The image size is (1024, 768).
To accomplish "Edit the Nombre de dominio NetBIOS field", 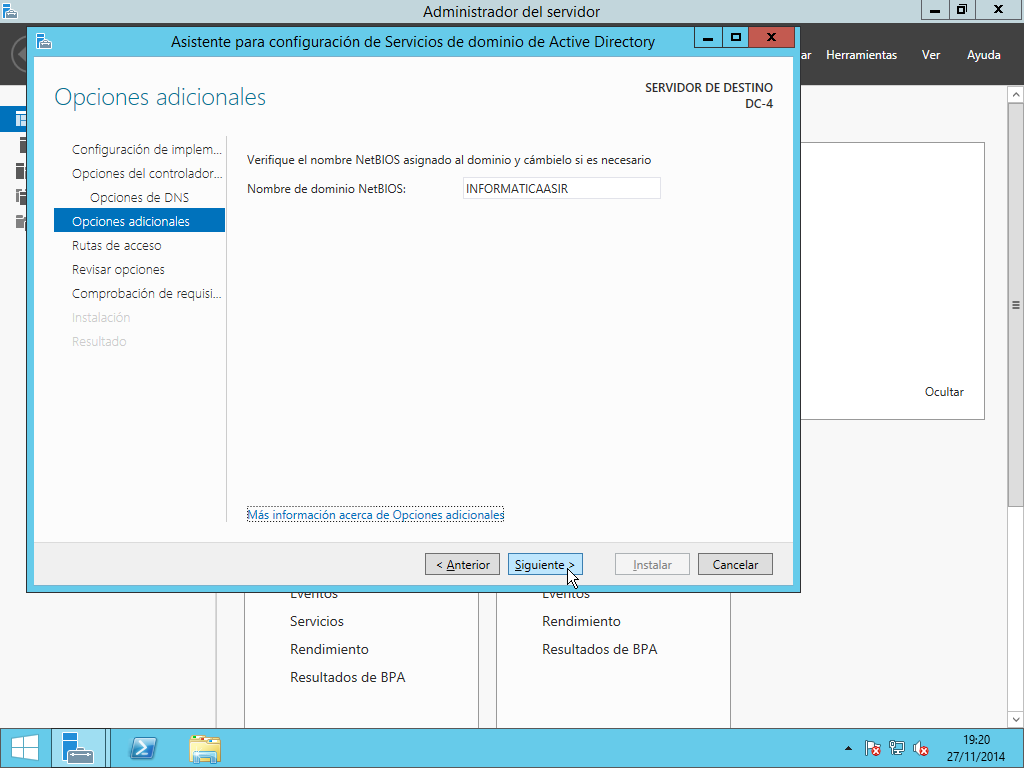I will coord(562,188).
